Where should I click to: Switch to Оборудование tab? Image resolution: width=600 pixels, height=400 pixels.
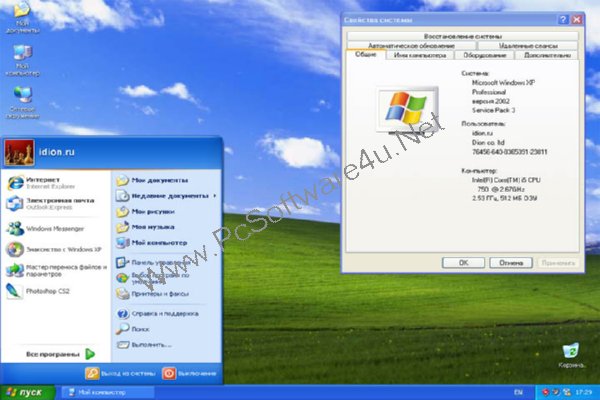click(485, 55)
